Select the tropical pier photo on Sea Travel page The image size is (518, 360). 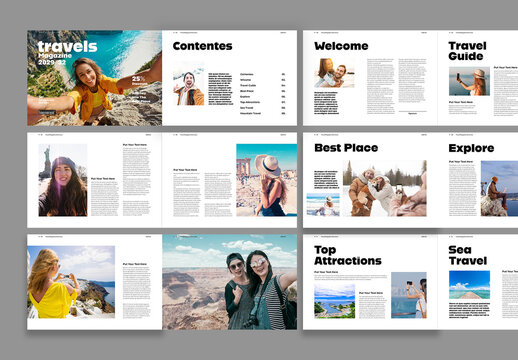tap(469, 285)
